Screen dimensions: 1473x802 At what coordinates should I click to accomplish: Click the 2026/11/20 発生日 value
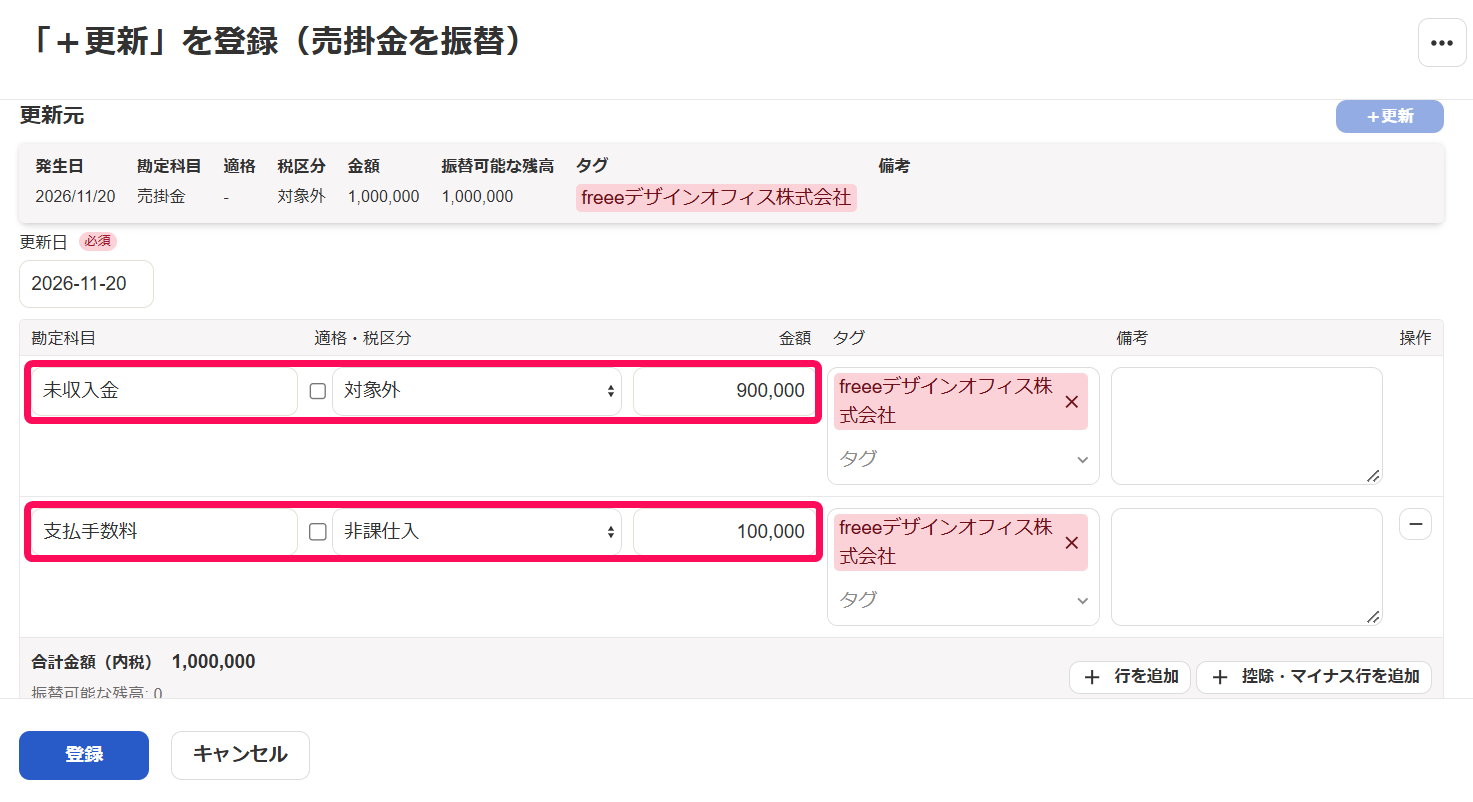75,197
